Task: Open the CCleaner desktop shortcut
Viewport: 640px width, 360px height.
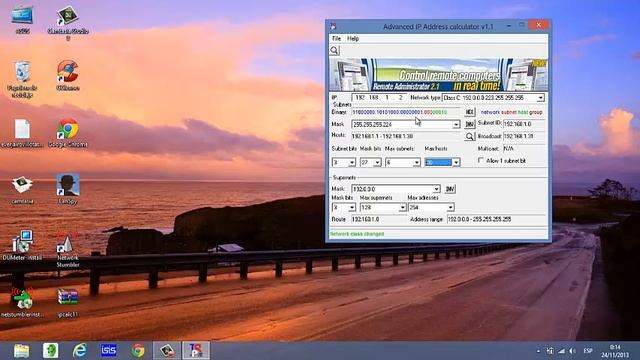Action: (68, 76)
